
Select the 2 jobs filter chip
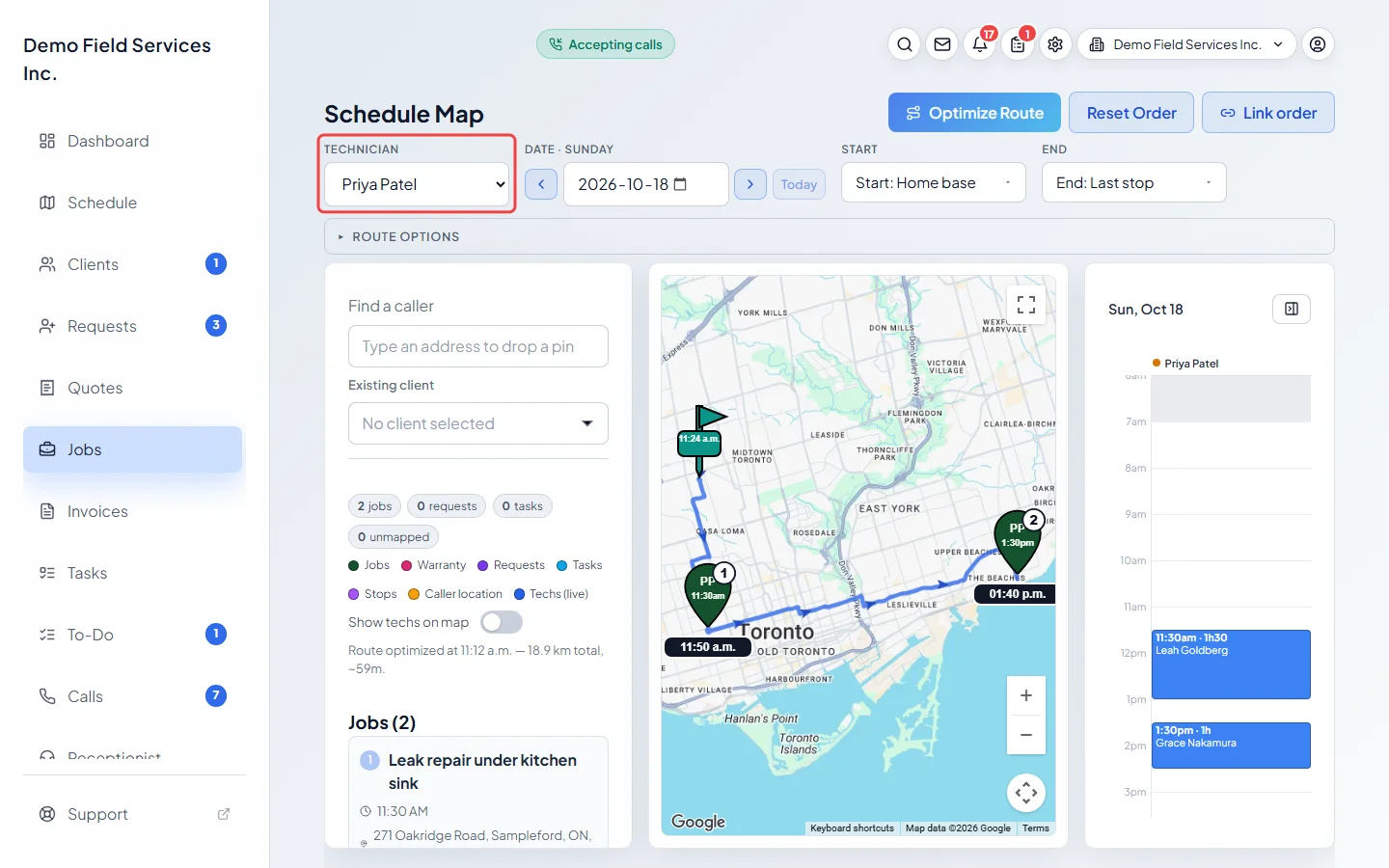pos(374,506)
